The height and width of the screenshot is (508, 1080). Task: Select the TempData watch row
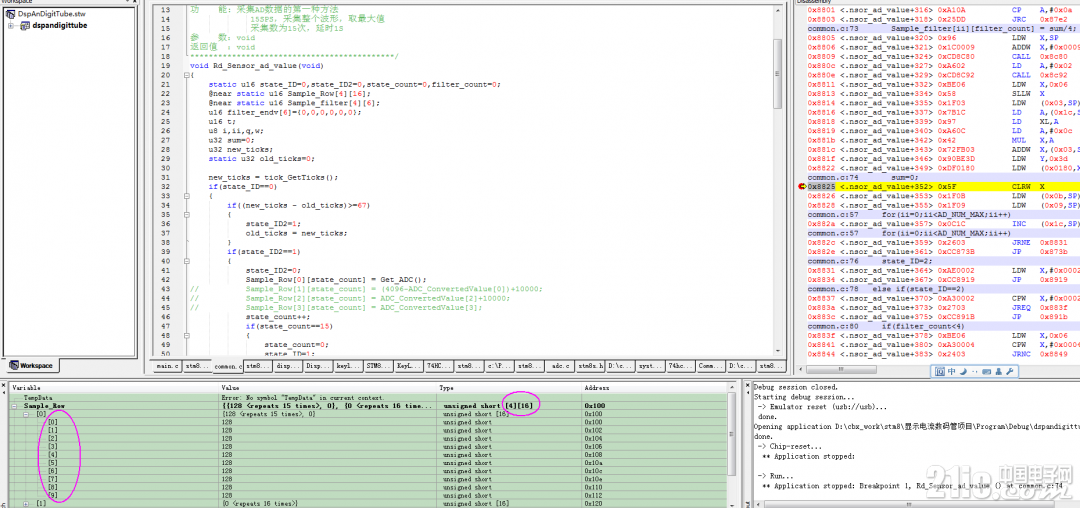pyautogui.click(x=368, y=398)
